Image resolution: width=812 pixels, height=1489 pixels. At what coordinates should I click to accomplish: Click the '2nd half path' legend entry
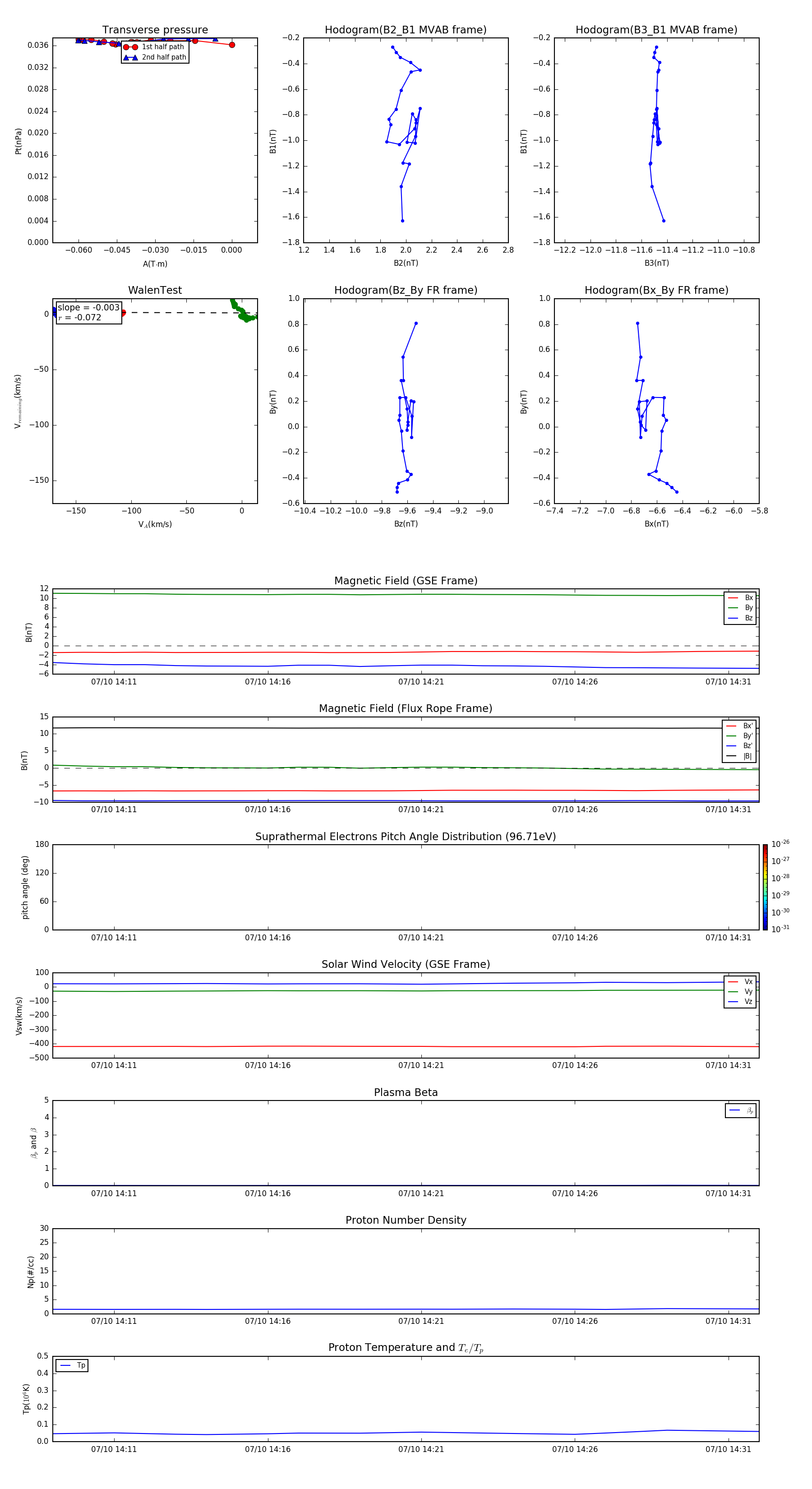pyautogui.click(x=154, y=57)
